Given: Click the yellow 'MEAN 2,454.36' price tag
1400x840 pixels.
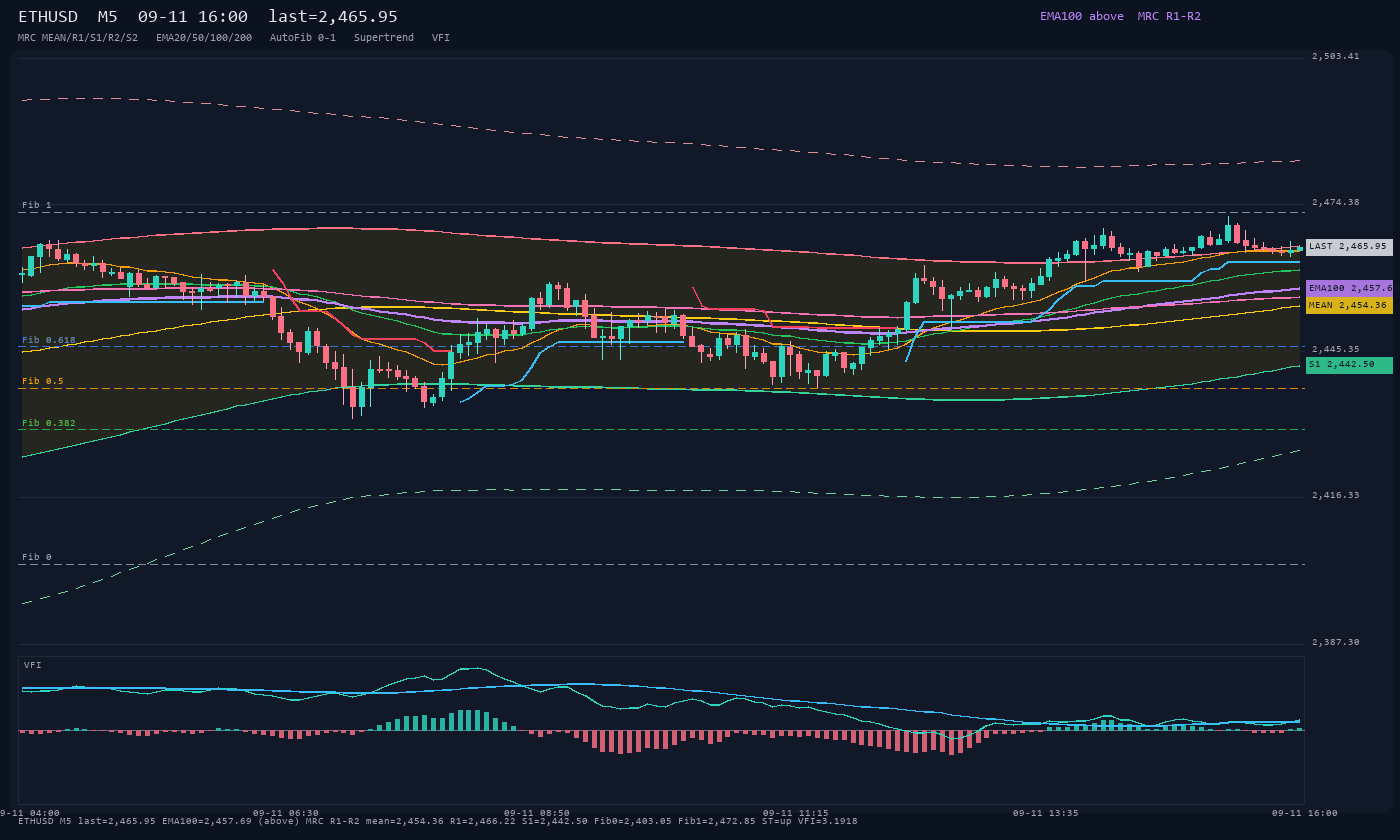Looking at the screenshot, I should 1349,305.
